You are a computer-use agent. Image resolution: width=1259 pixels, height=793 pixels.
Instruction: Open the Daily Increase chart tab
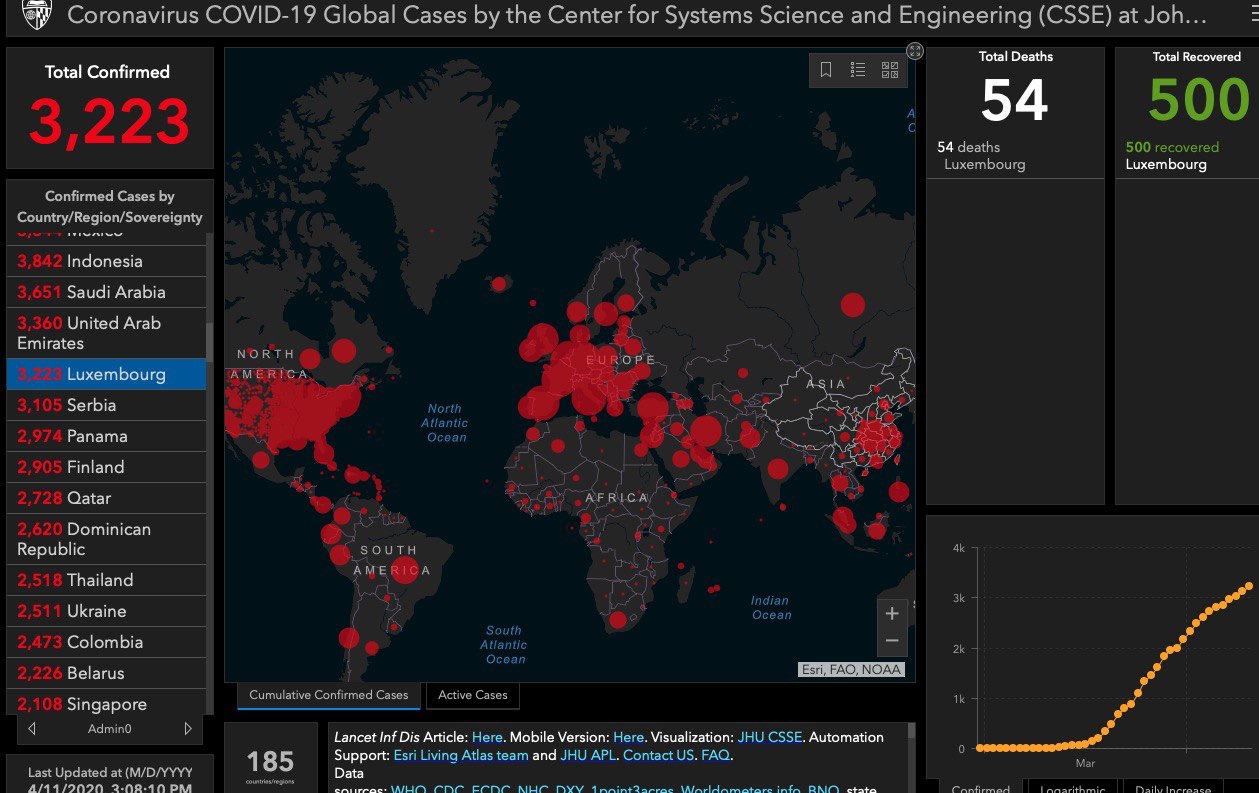1175,788
